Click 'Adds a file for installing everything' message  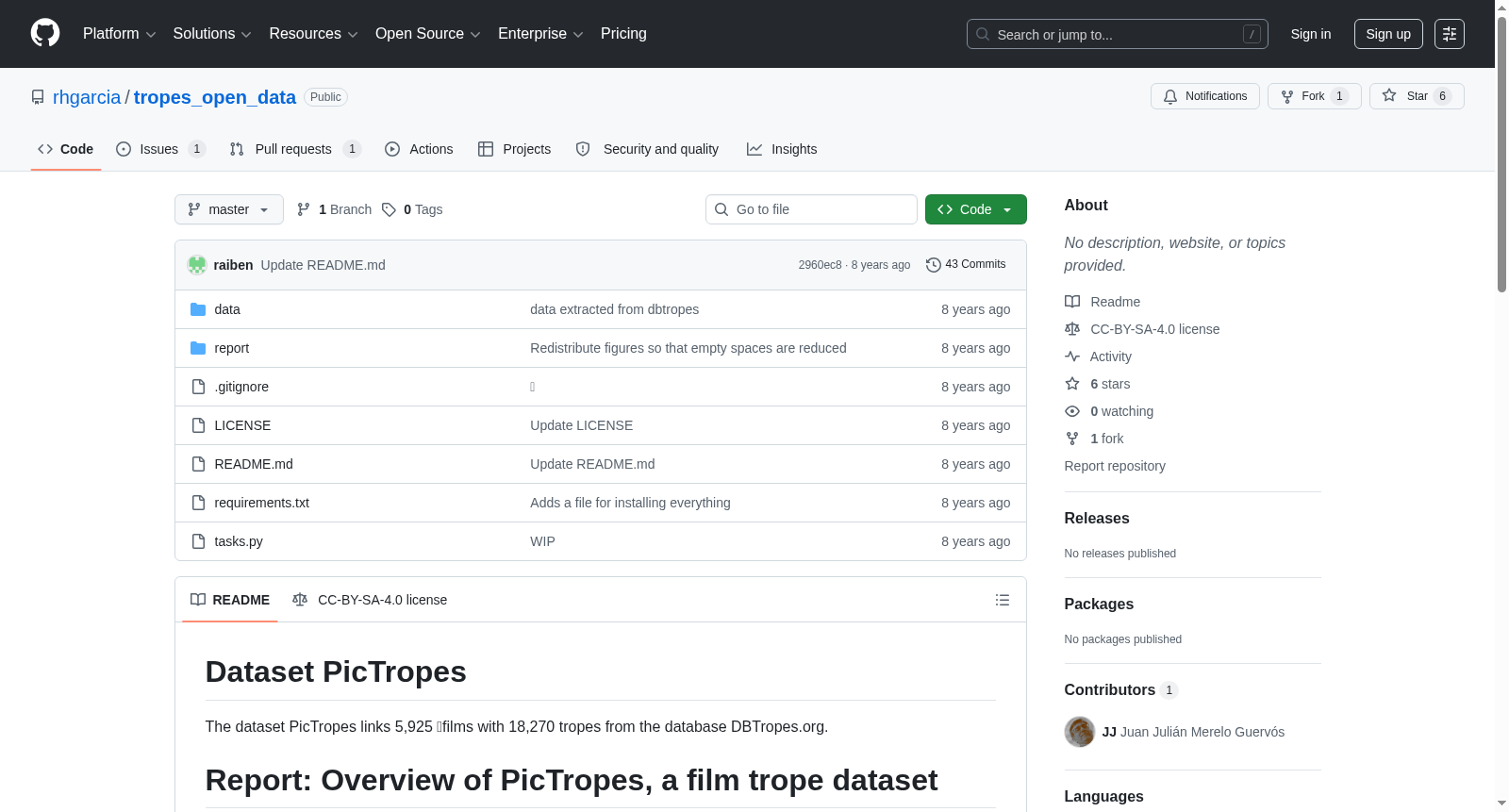tap(630, 503)
